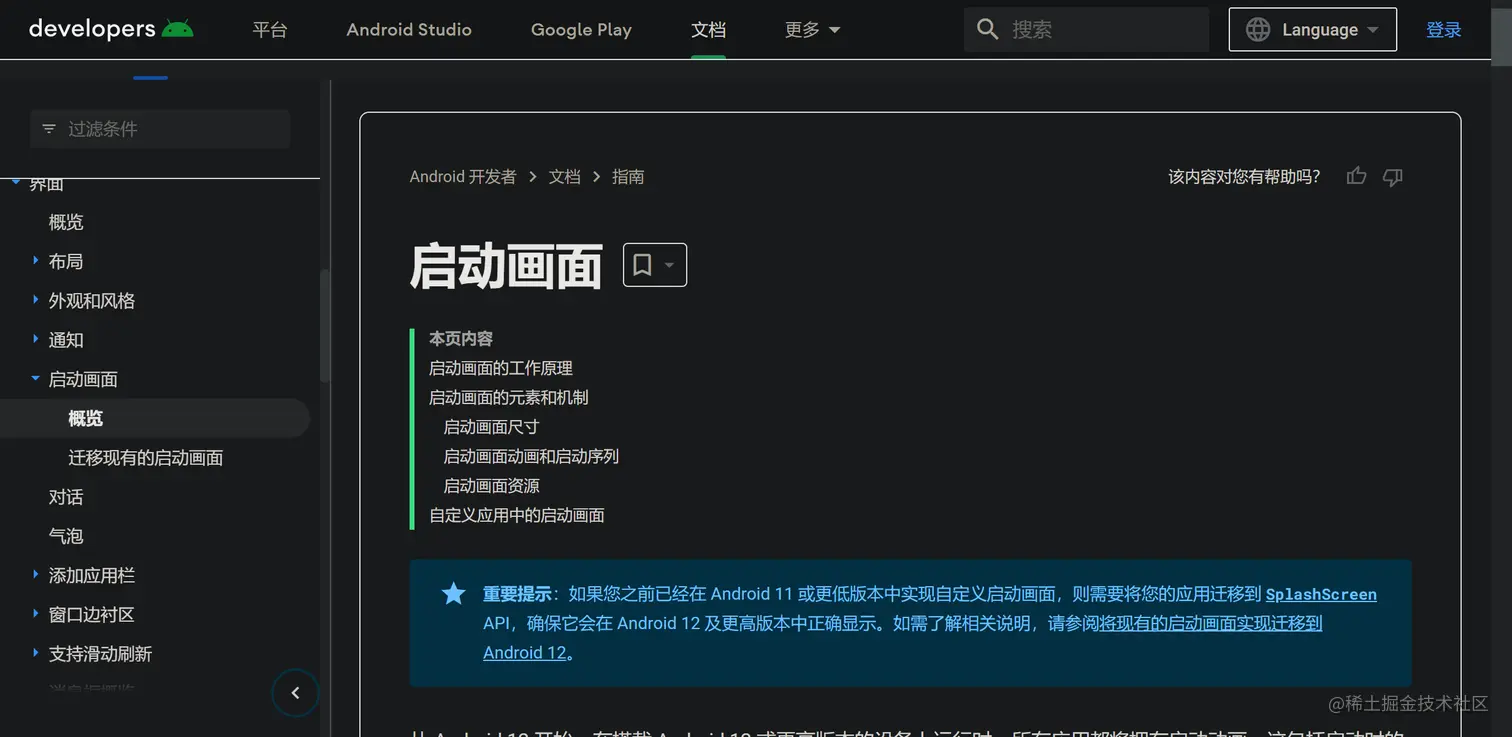The height and width of the screenshot is (737, 1512).
Task: Expand the 布局 tree section
Action: click(36, 261)
